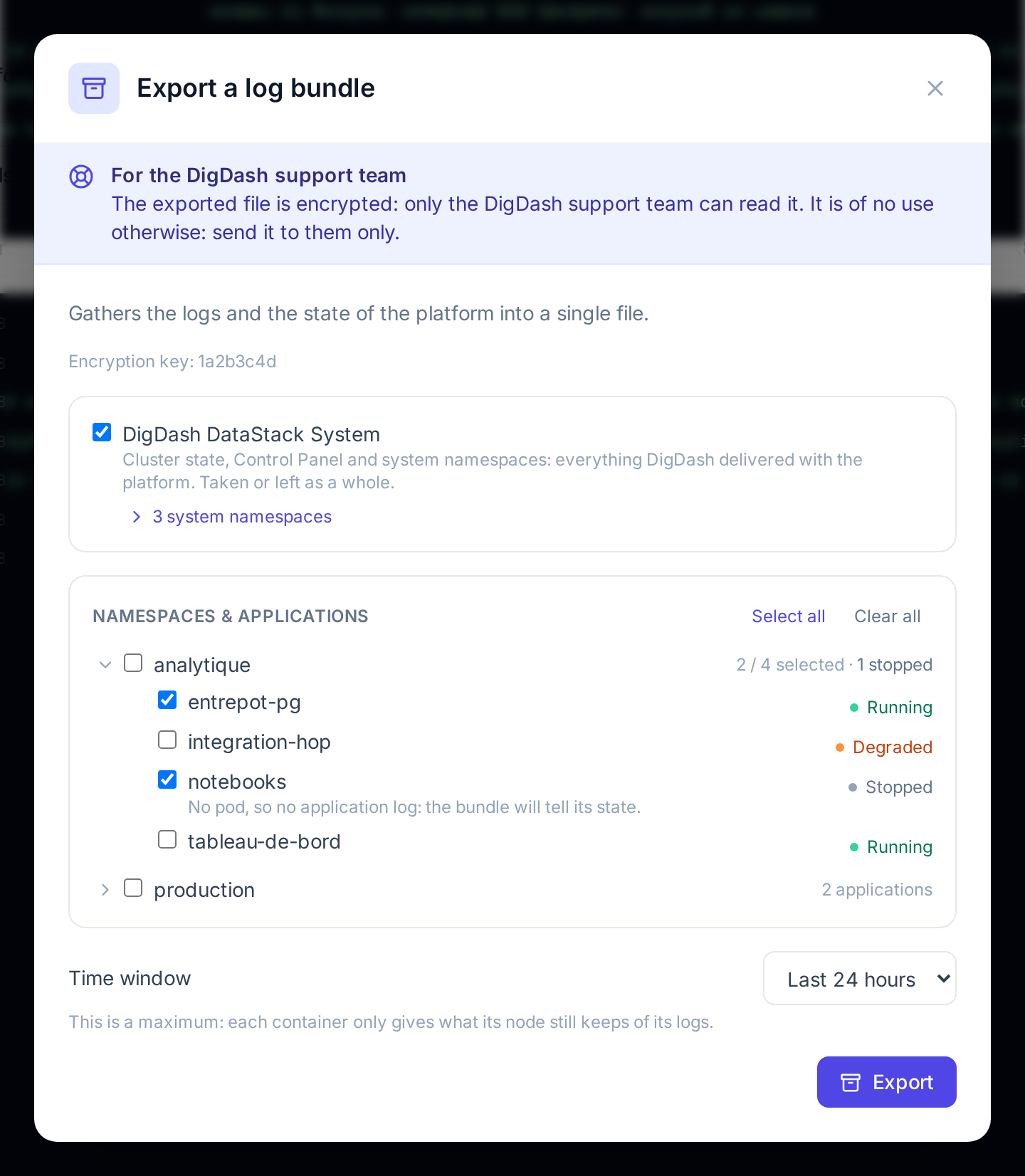
Task: Click the archive box icon in header
Action: pos(94,88)
